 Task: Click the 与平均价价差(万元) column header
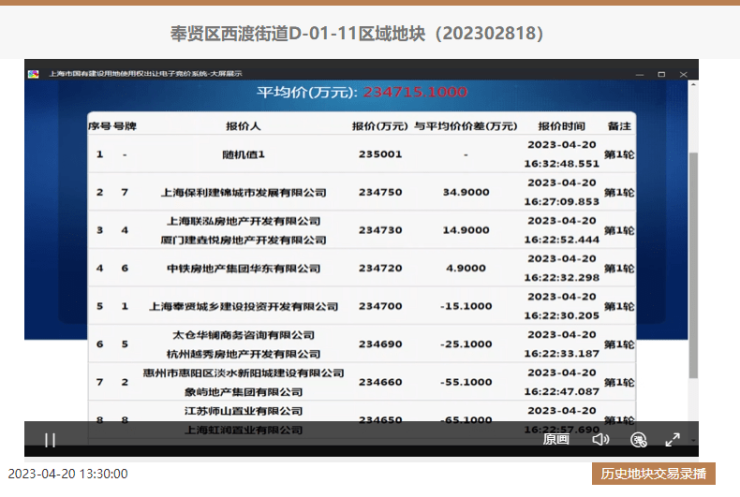click(x=465, y=126)
